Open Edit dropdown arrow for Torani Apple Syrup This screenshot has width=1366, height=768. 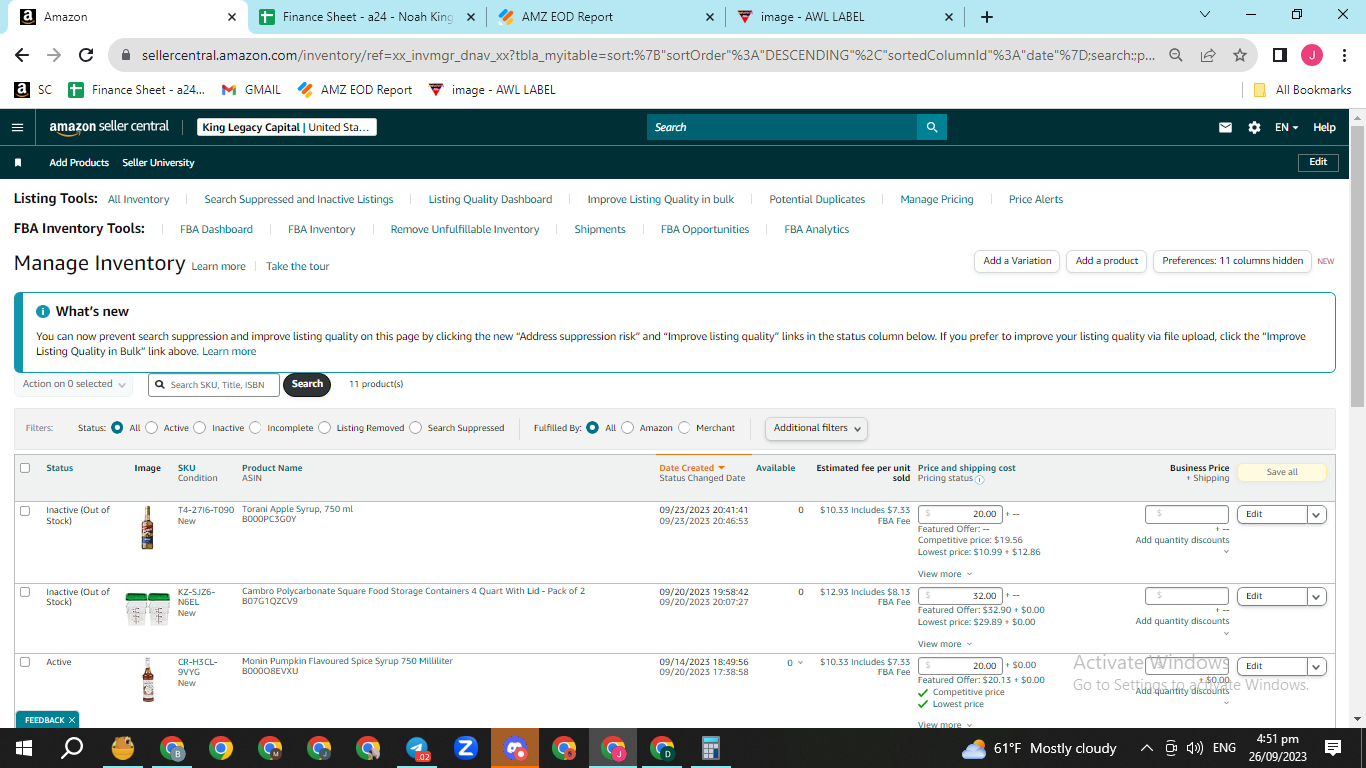pos(1316,515)
